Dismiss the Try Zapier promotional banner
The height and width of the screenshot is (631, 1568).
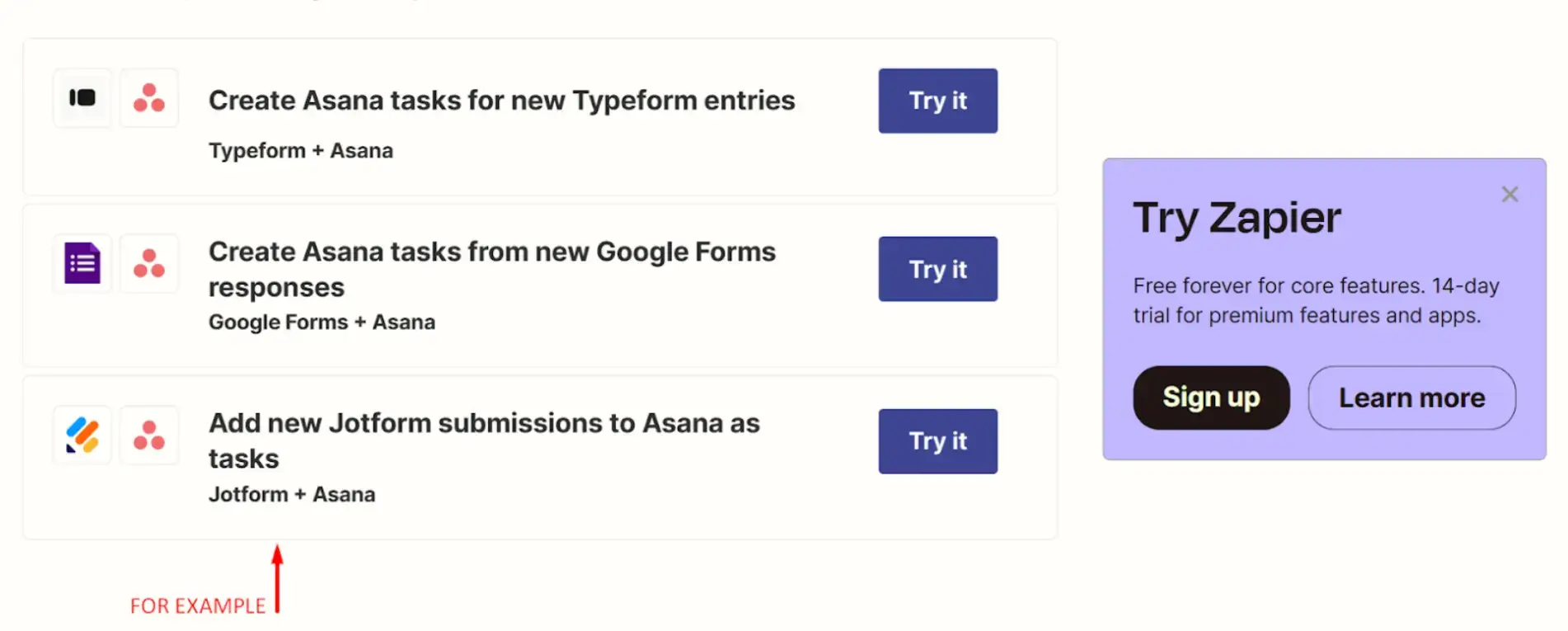click(1509, 194)
